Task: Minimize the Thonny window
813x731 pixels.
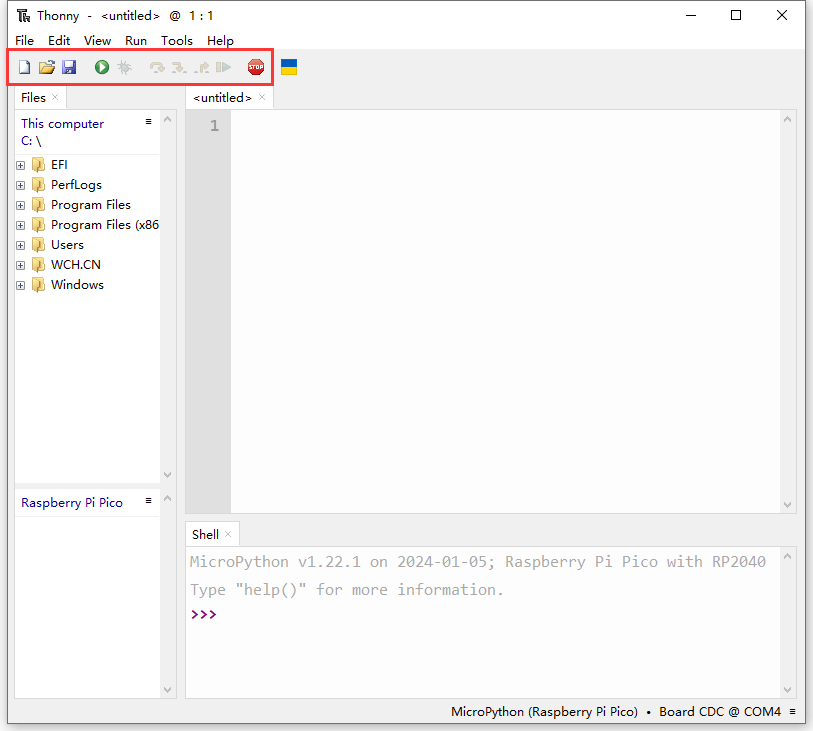Action: coord(691,16)
